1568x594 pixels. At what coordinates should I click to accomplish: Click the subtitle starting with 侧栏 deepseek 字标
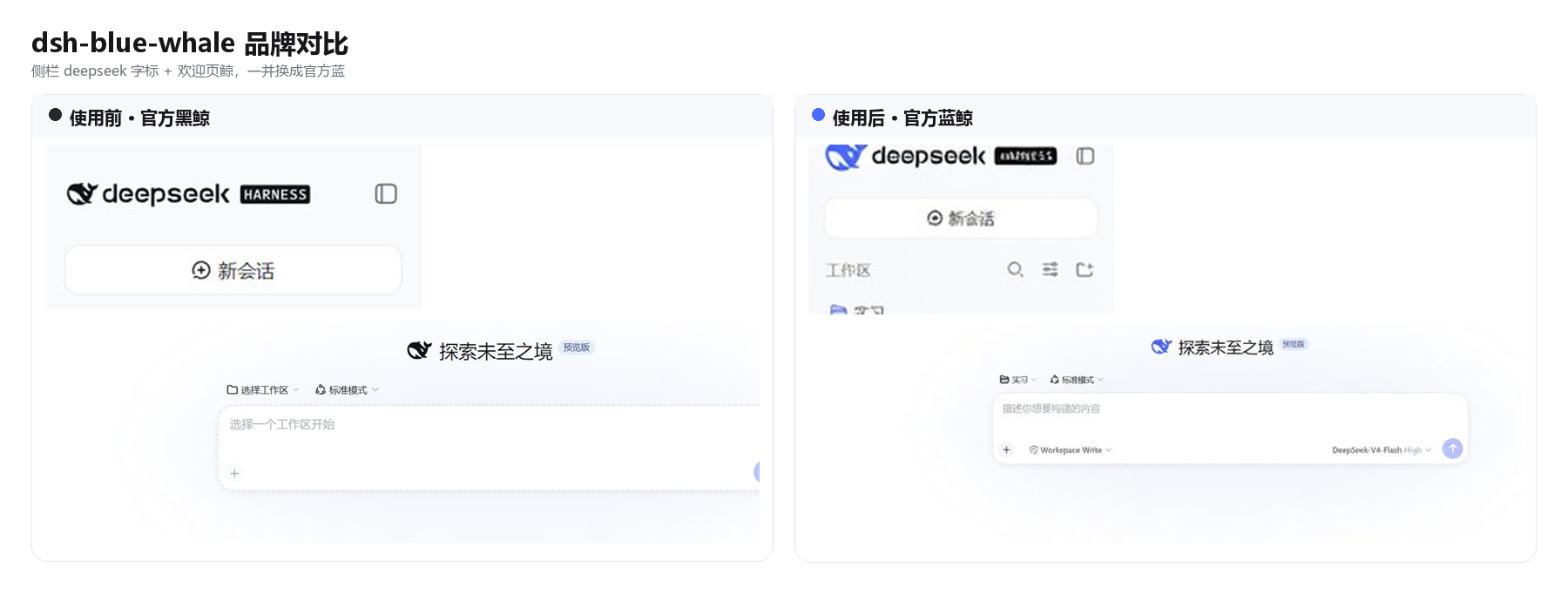(188, 71)
